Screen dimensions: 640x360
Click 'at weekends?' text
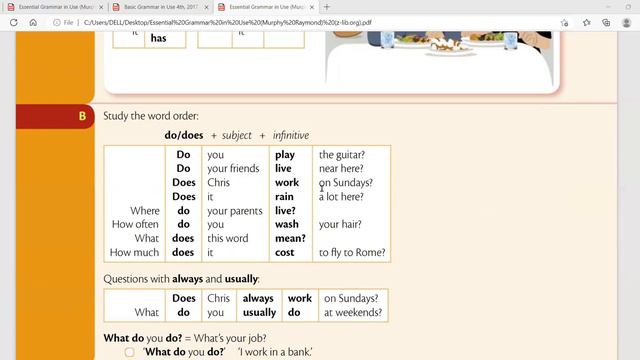pyautogui.click(x=353, y=312)
